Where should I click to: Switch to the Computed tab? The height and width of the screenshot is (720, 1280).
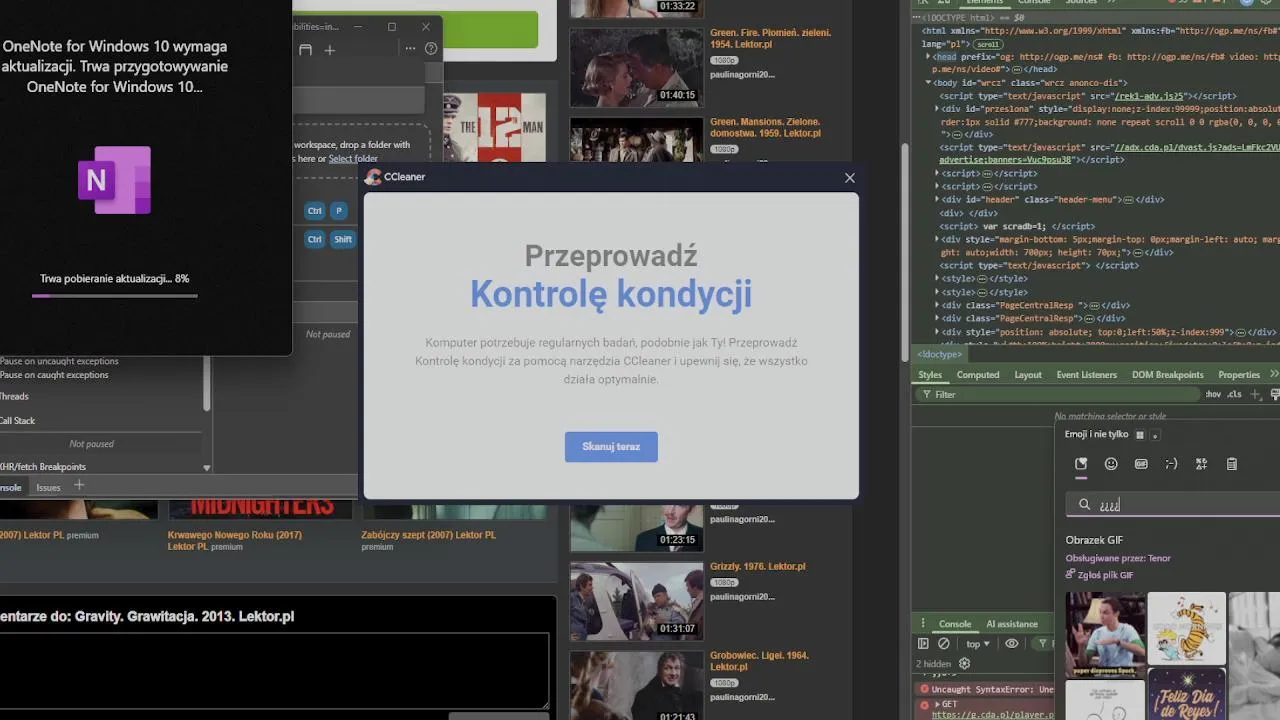978,375
